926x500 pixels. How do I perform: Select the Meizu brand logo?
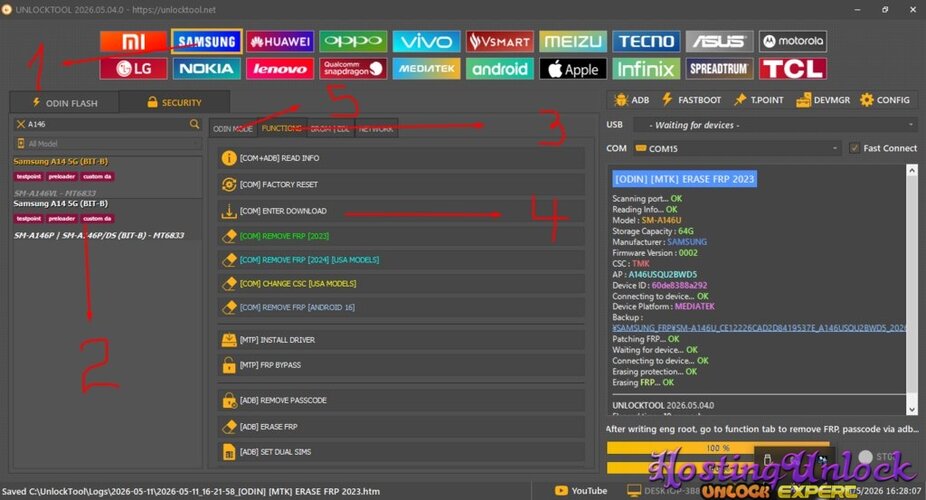[573, 41]
